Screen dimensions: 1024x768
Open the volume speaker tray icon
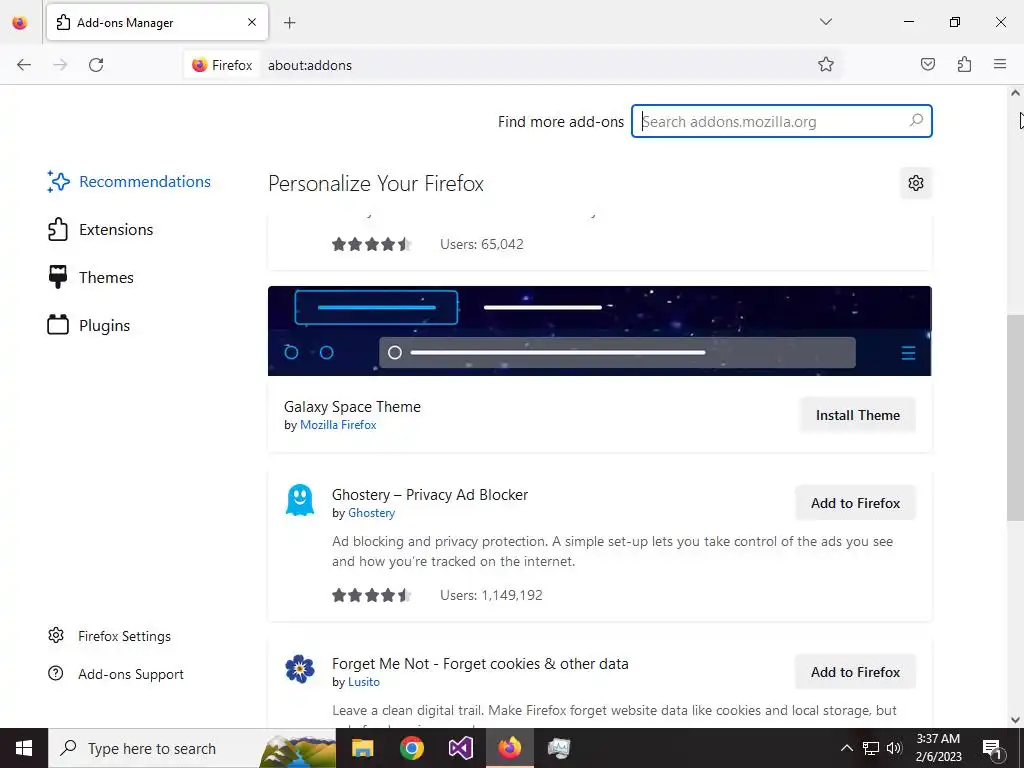tap(894, 748)
